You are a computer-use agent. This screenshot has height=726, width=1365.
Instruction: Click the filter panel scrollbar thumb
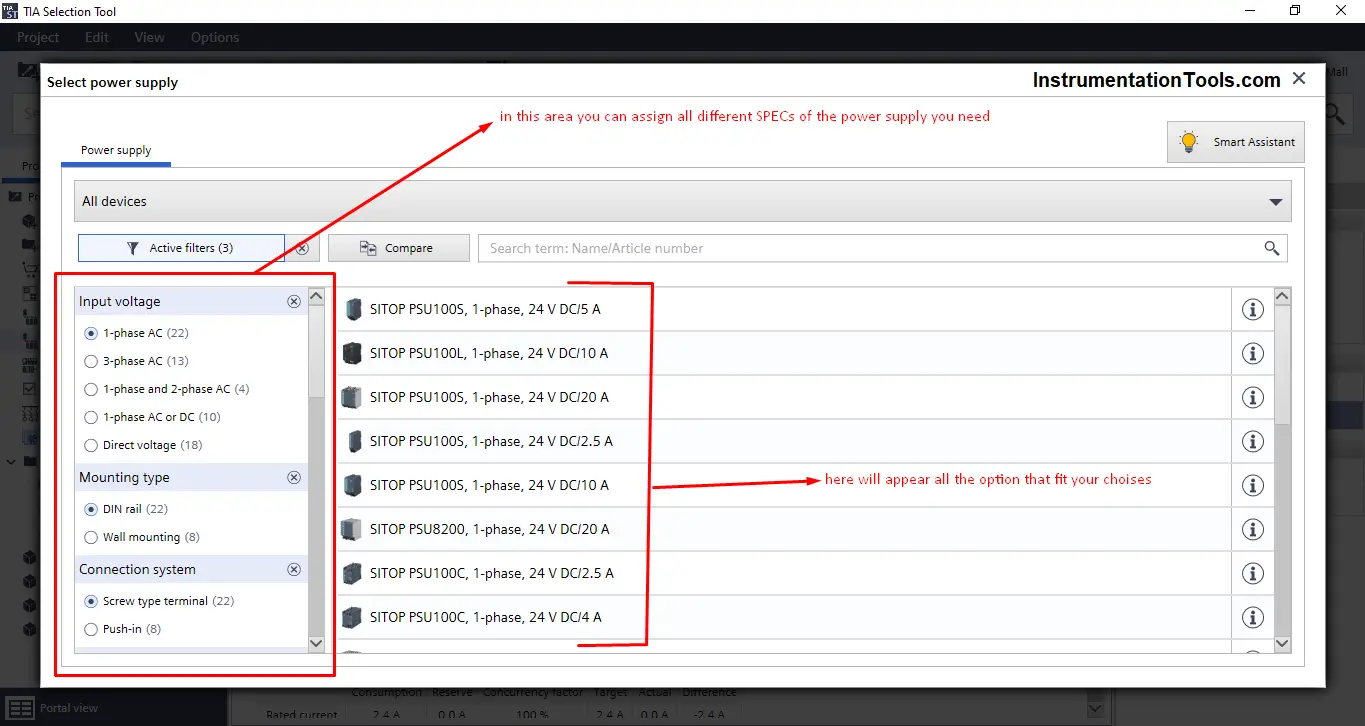tap(316, 350)
